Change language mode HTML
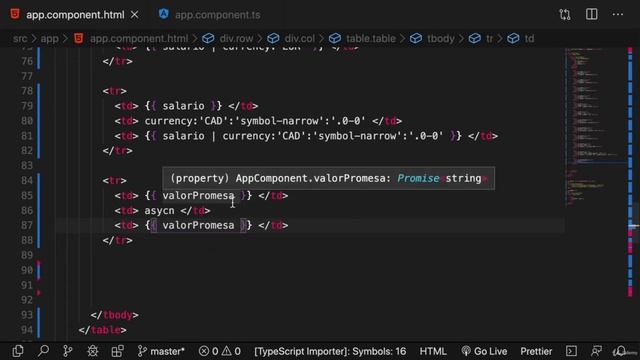Viewport: 640px width, 360px height. tap(433, 351)
